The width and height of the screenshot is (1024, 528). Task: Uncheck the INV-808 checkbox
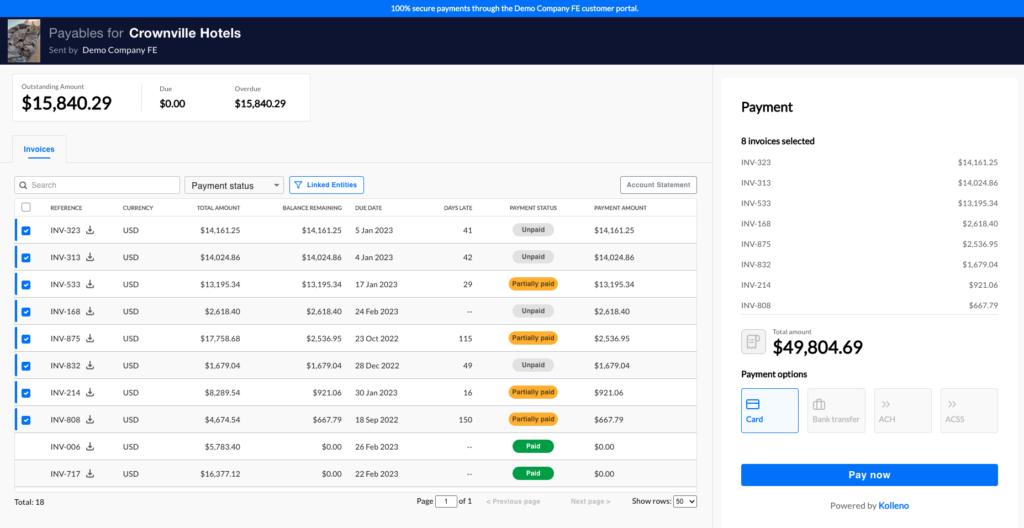[26, 420]
